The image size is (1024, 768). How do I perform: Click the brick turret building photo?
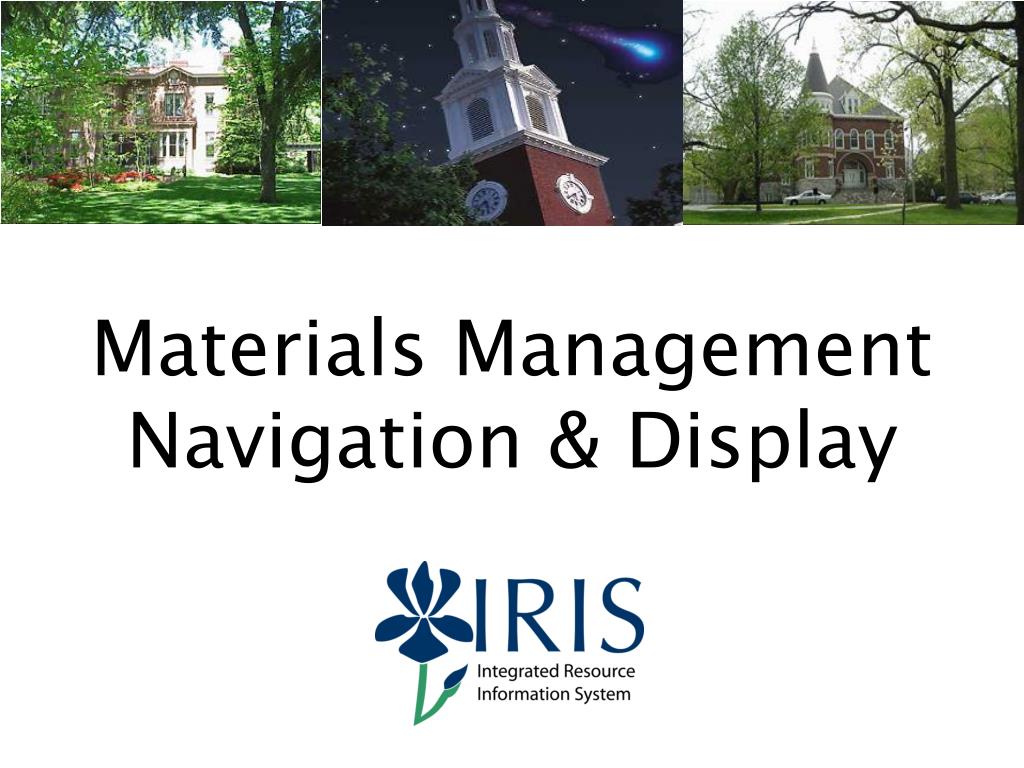[853, 112]
